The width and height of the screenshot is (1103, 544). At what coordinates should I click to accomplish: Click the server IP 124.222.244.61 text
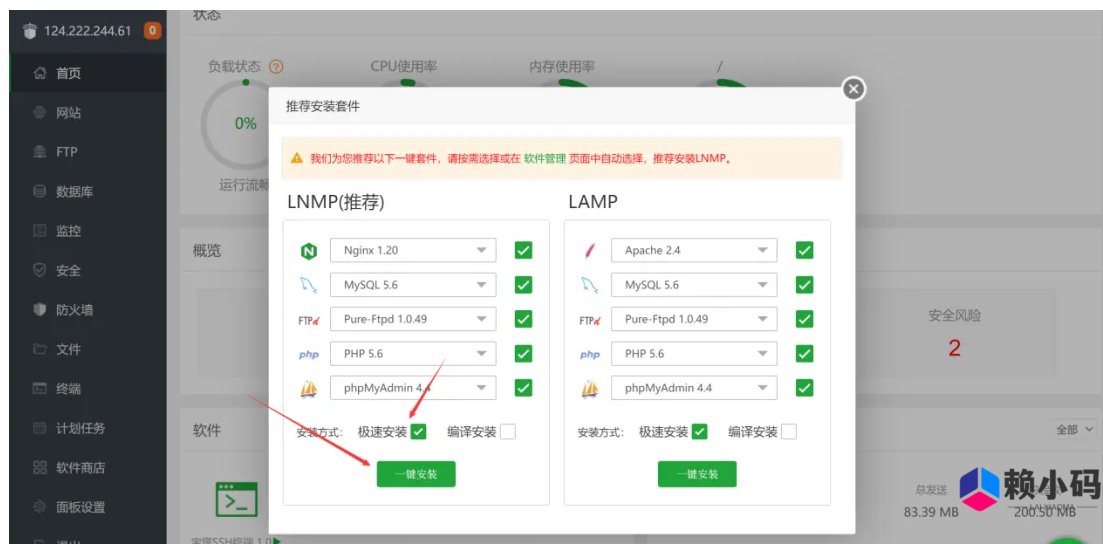87,31
